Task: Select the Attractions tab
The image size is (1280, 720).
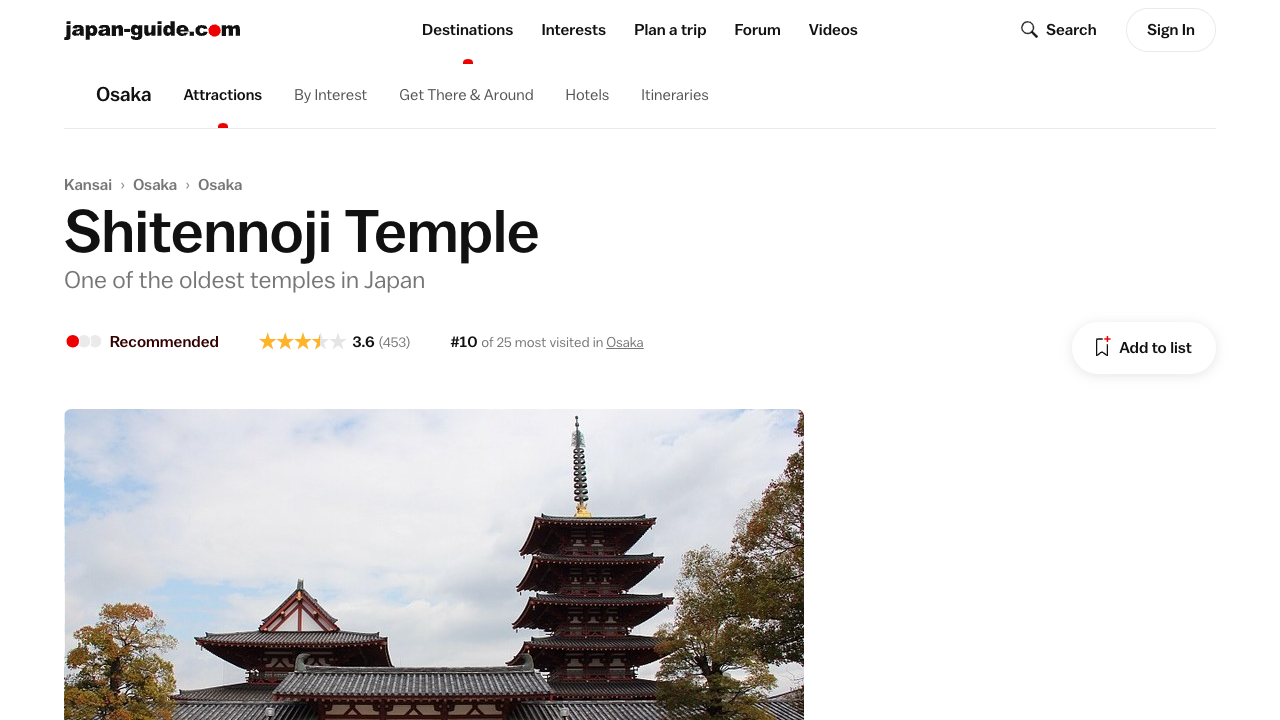Action: [x=222, y=95]
